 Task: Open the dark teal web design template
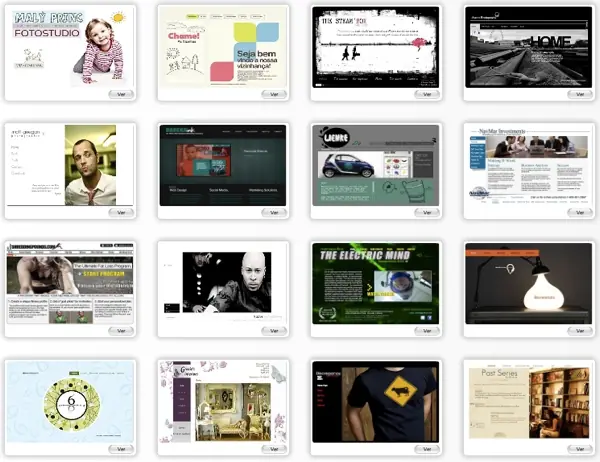[x=223, y=165]
